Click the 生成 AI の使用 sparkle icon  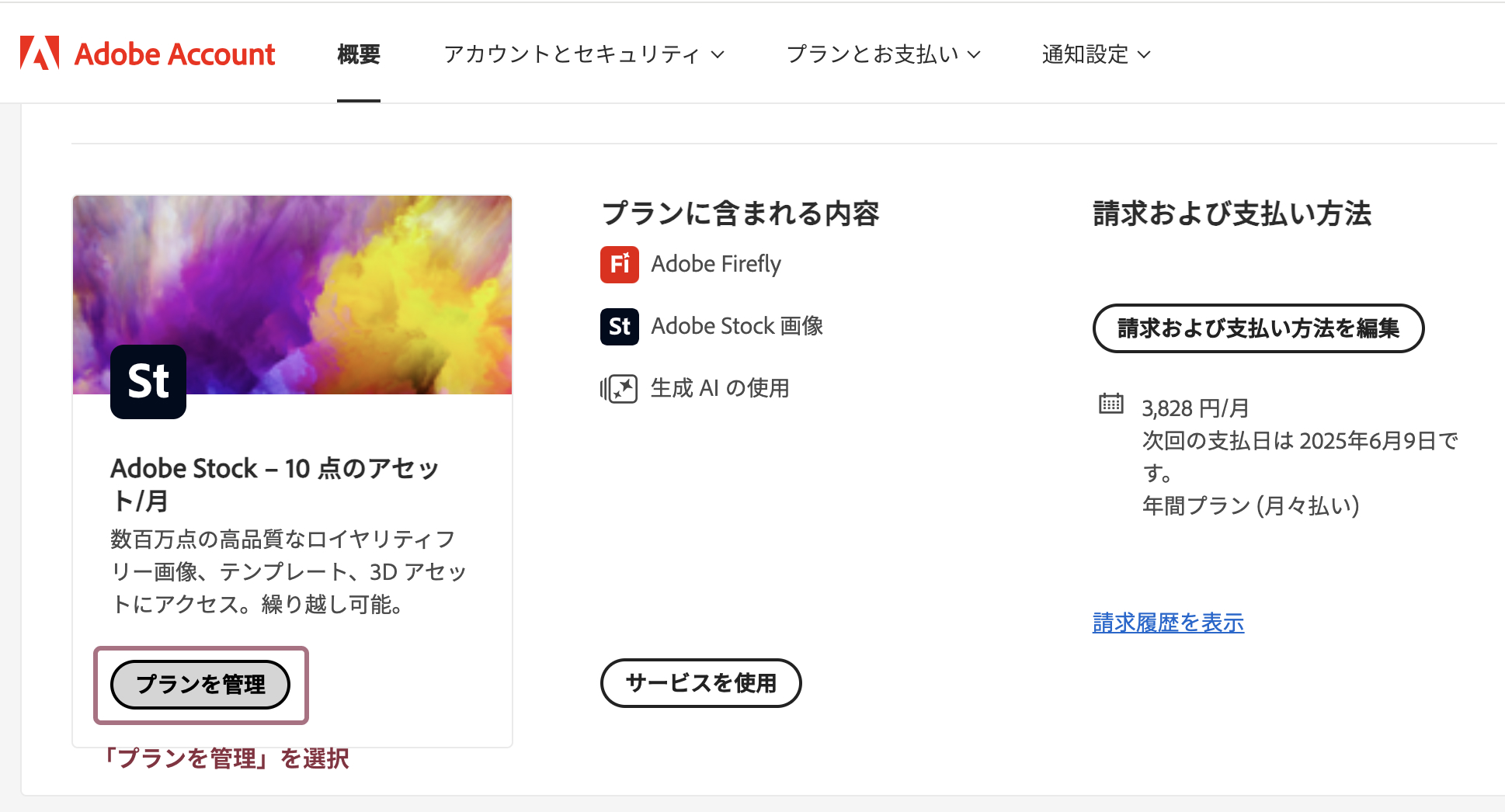pyautogui.click(x=619, y=388)
